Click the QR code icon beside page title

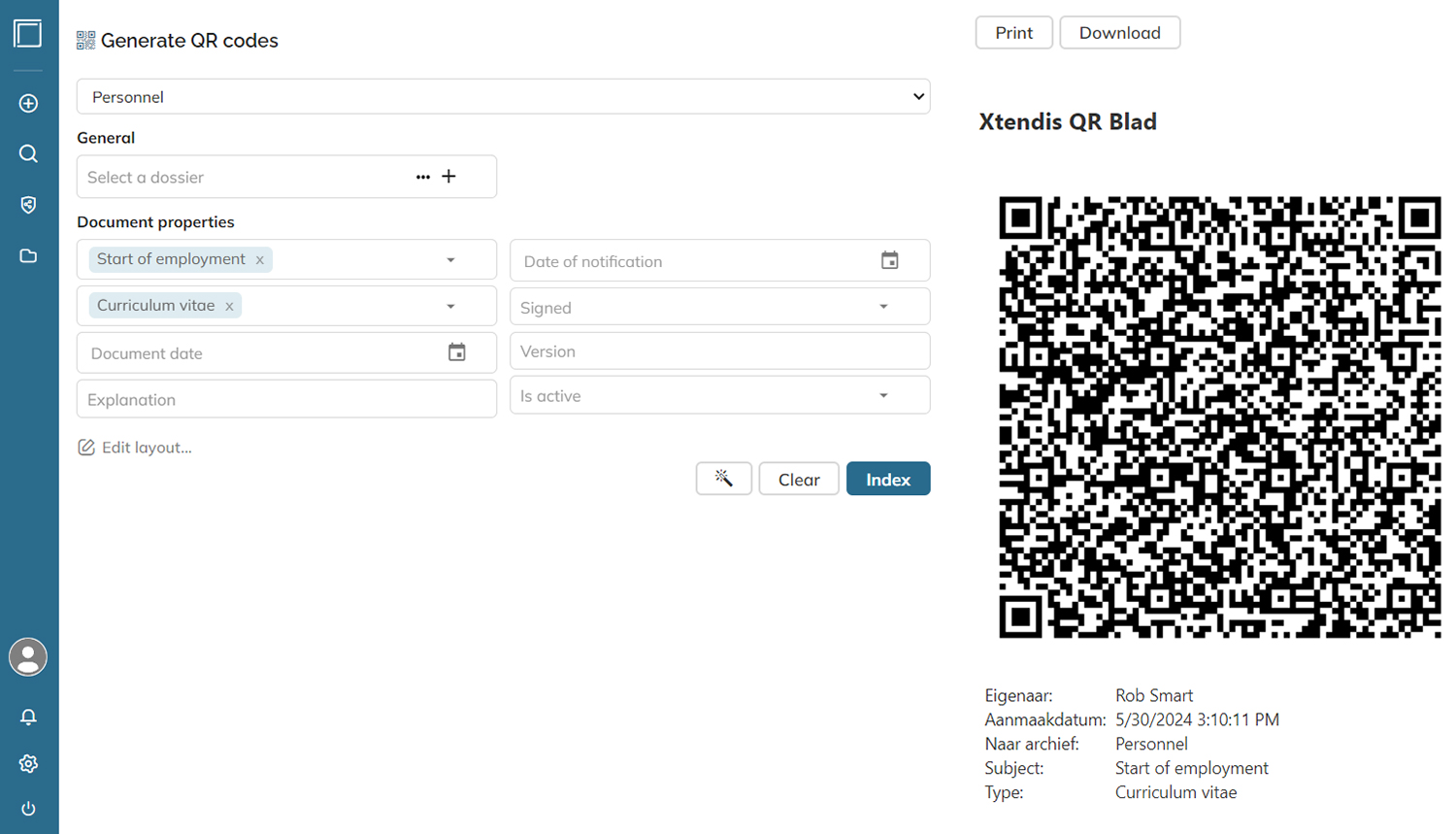[85, 40]
